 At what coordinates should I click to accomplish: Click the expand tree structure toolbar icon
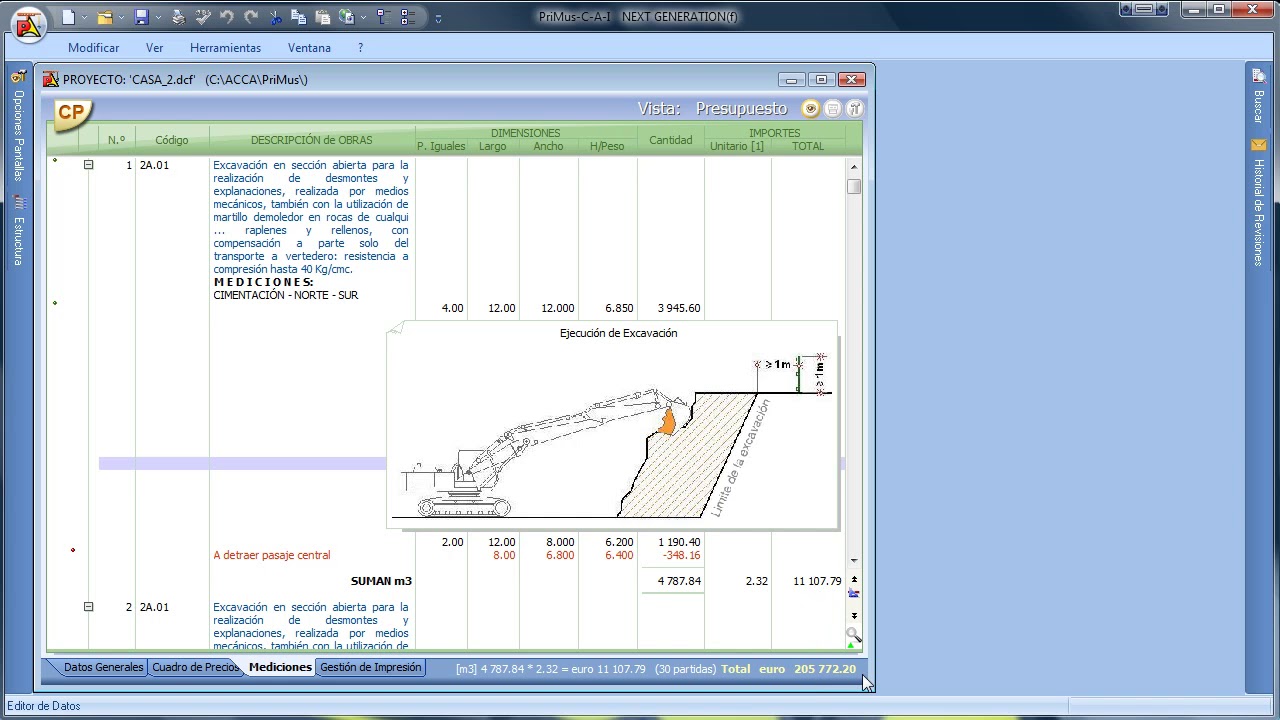point(408,17)
